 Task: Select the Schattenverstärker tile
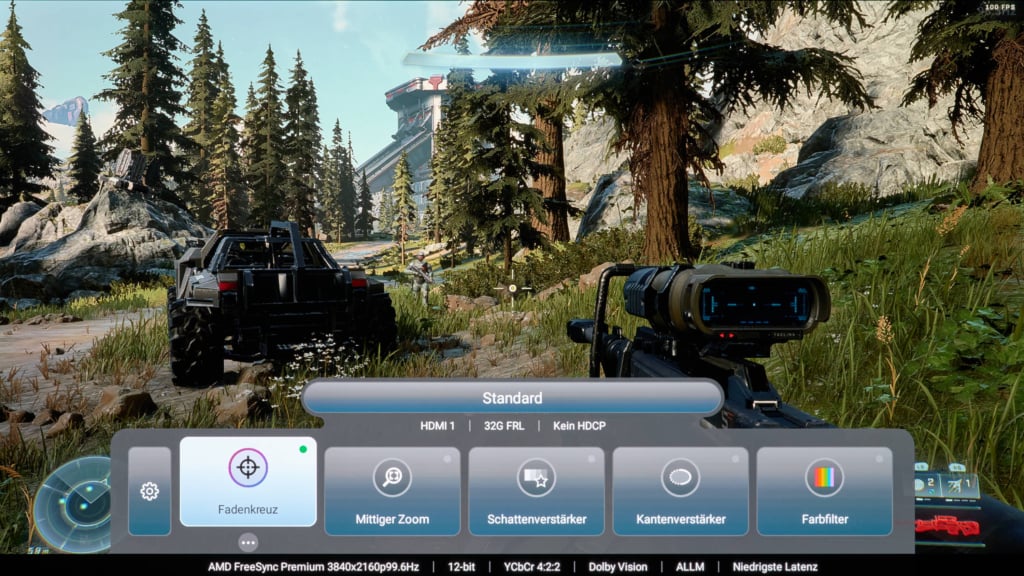point(537,491)
